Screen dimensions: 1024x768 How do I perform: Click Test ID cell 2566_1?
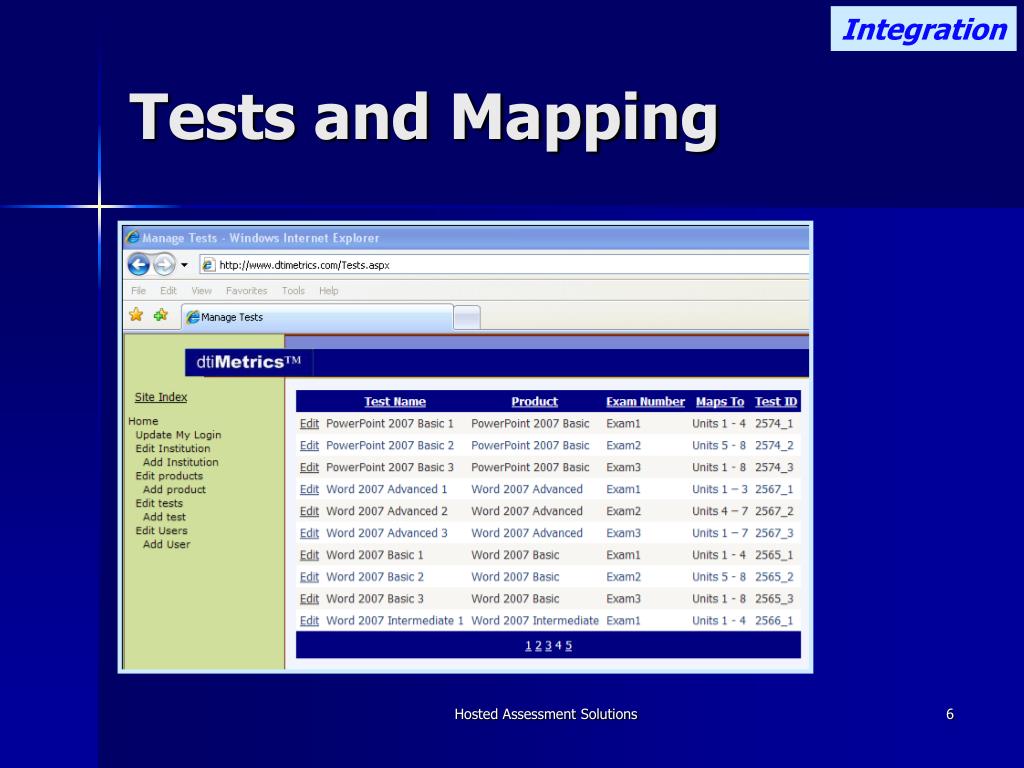[x=774, y=621]
